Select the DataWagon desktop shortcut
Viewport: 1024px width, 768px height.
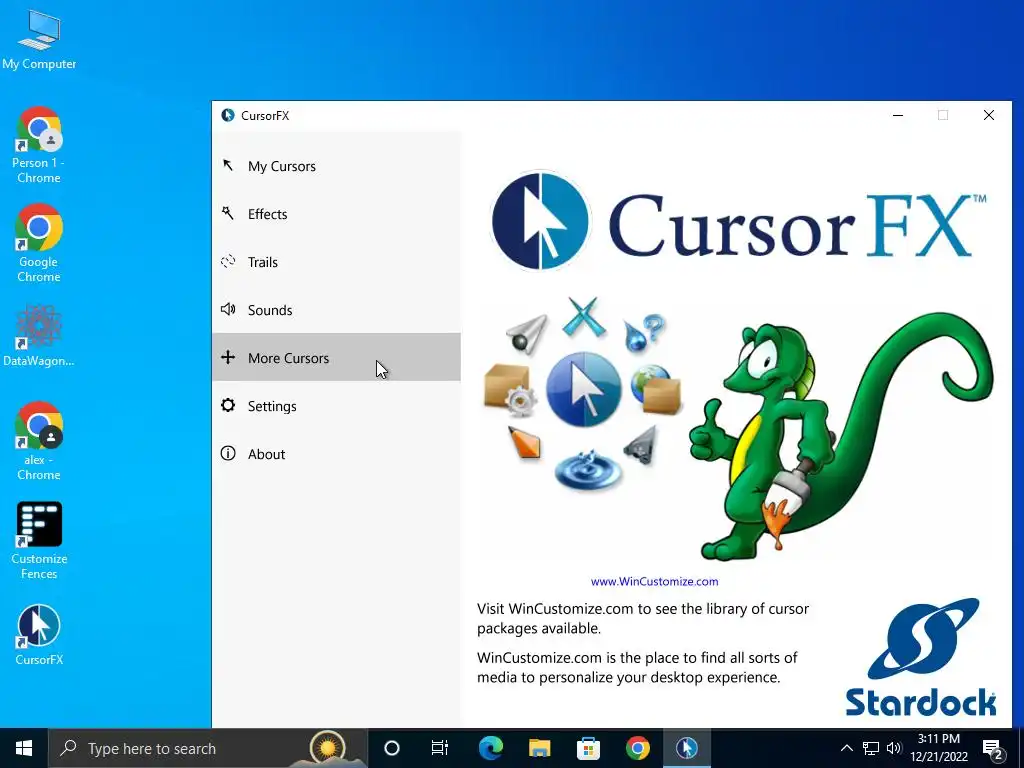point(39,335)
